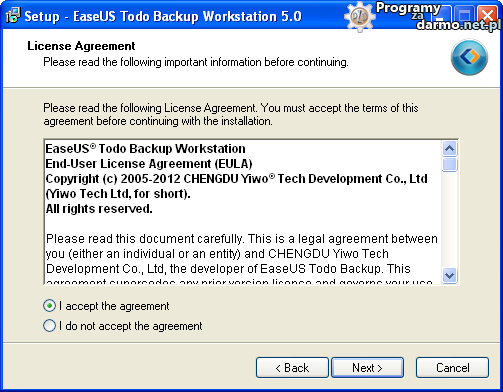Click the empty scrollbar track below thumb
503x392 pixels.
pyautogui.click(x=450, y=220)
